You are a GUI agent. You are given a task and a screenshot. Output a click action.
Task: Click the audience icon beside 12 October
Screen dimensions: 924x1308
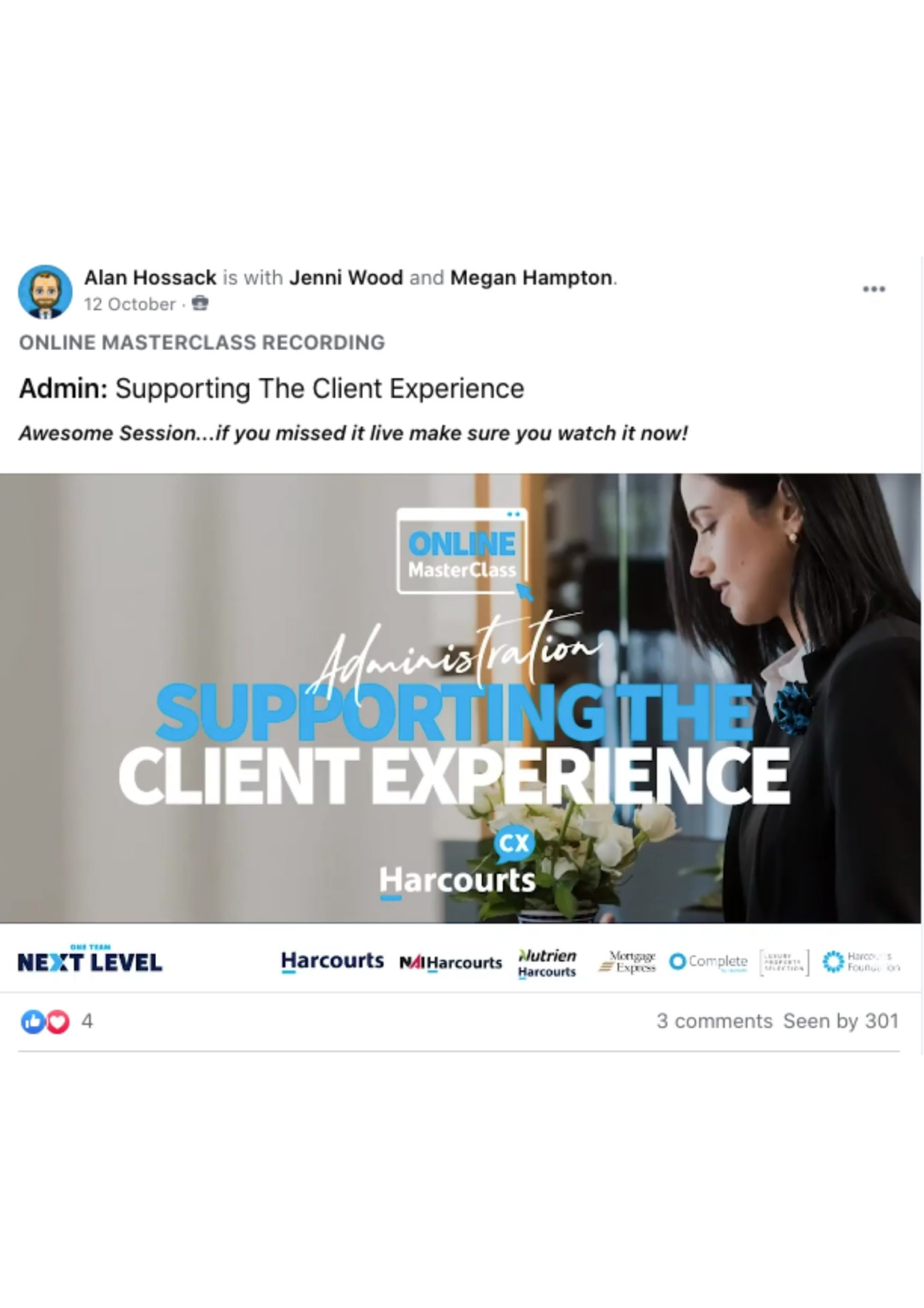tap(200, 304)
